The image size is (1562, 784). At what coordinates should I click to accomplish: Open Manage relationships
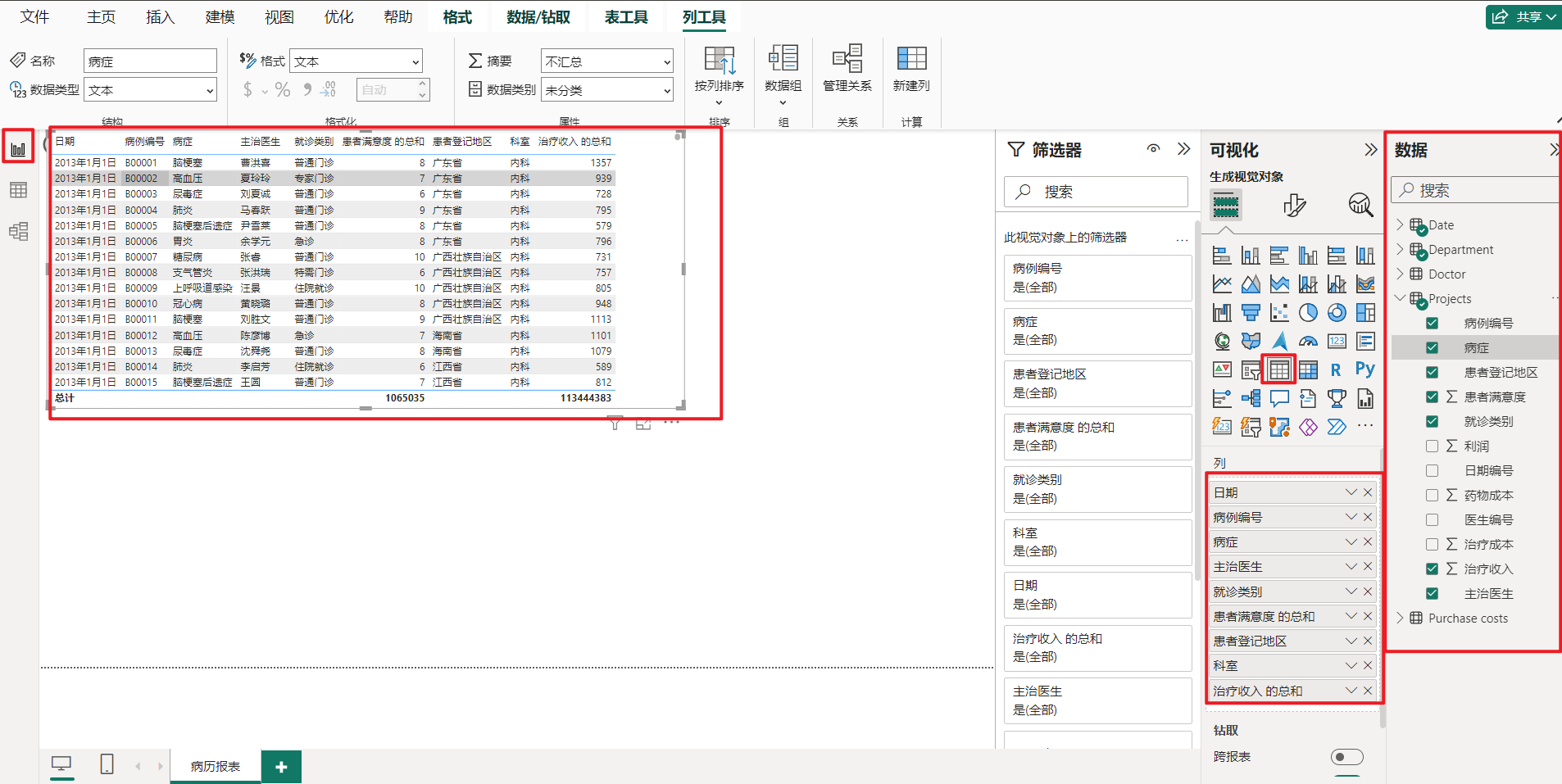pos(847,69)
